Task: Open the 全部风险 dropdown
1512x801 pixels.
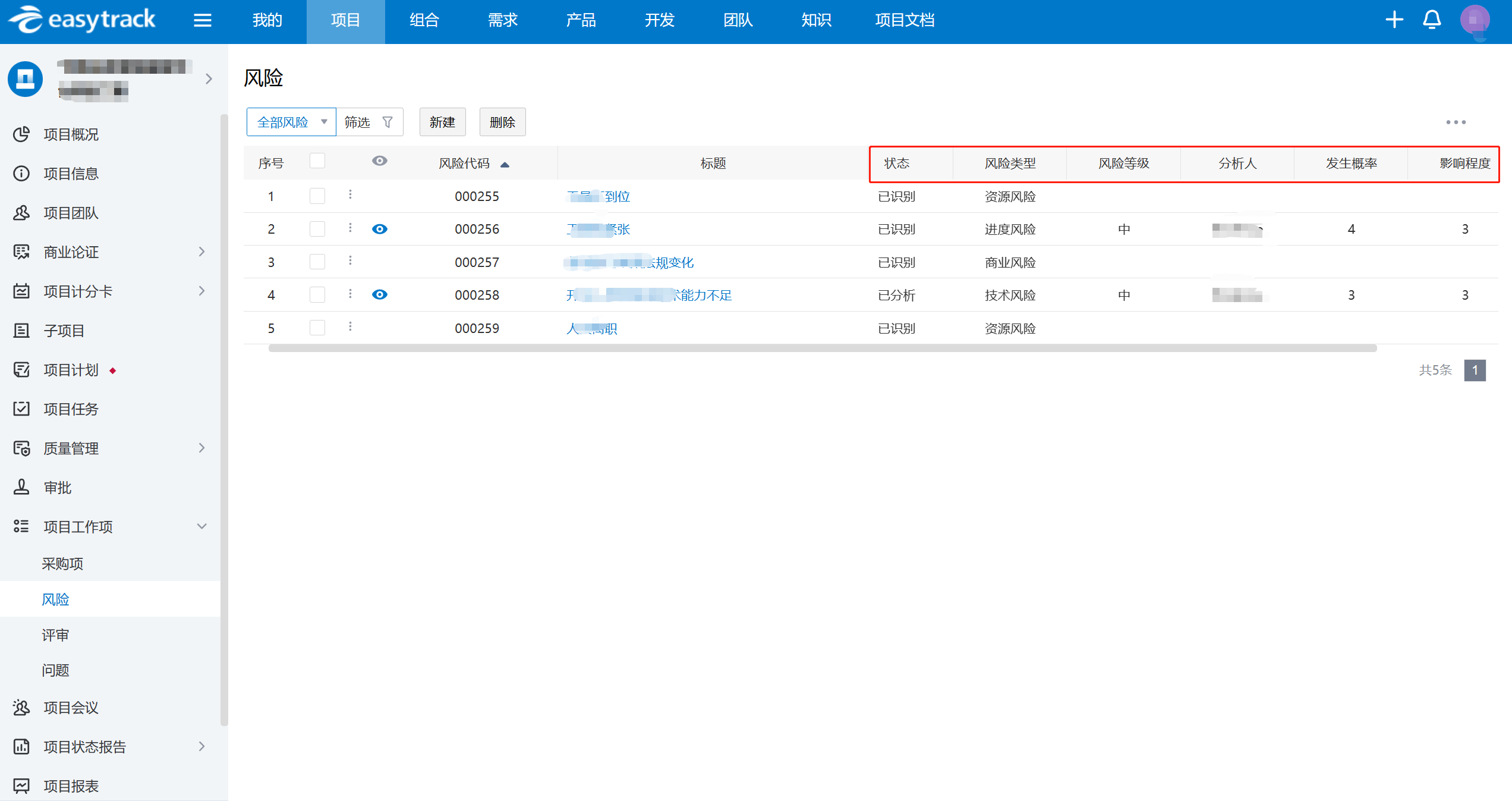Action: point(291,122)
